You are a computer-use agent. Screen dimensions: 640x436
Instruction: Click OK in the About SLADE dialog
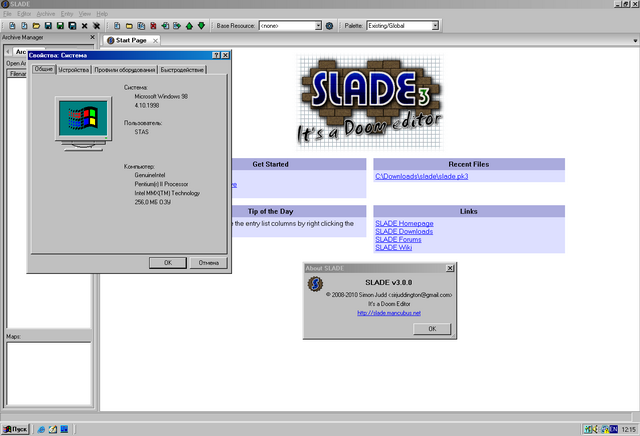point(431,328)
